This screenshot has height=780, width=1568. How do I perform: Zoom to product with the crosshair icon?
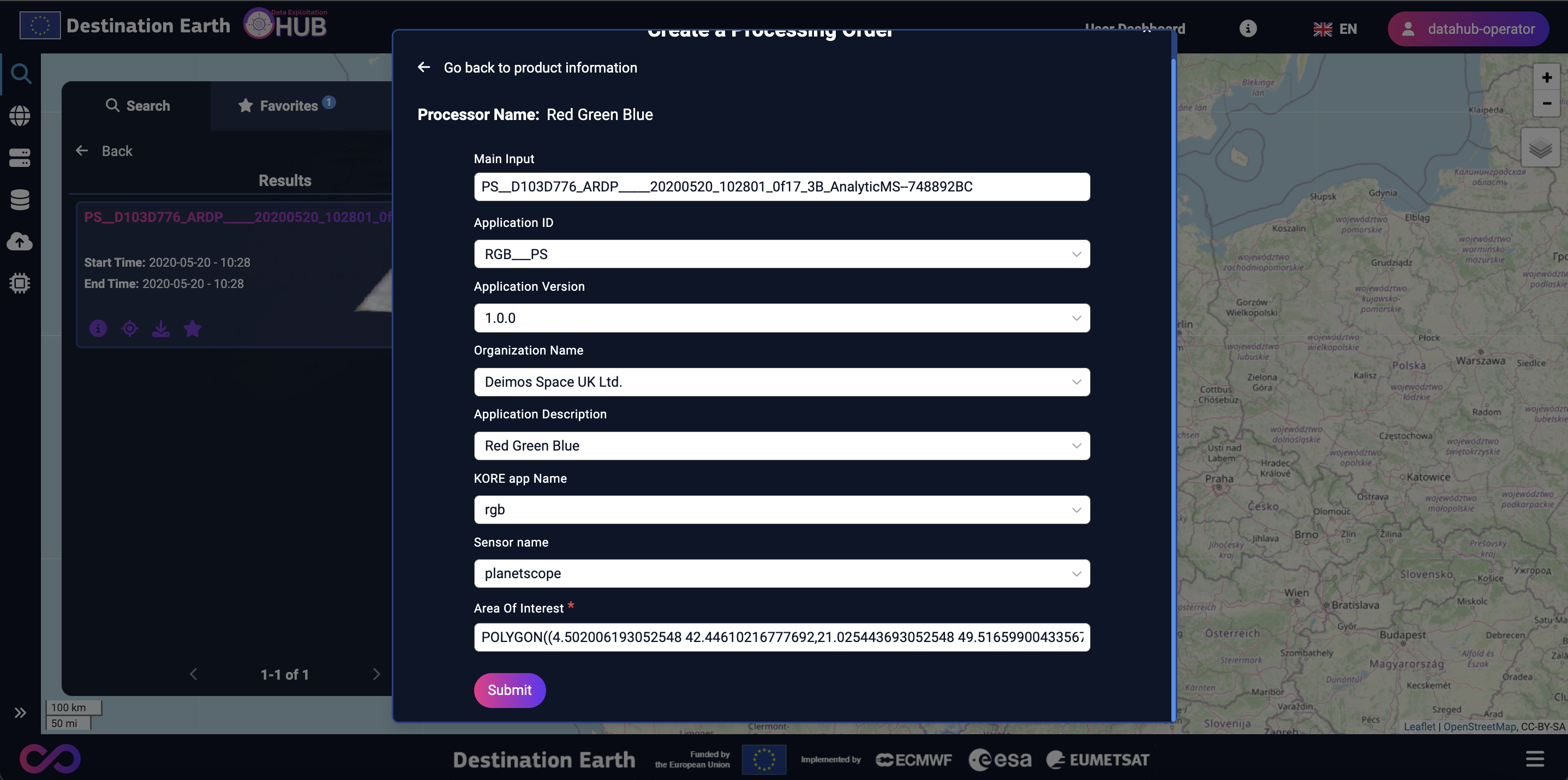pyautogui.click(x=130, y=328)
